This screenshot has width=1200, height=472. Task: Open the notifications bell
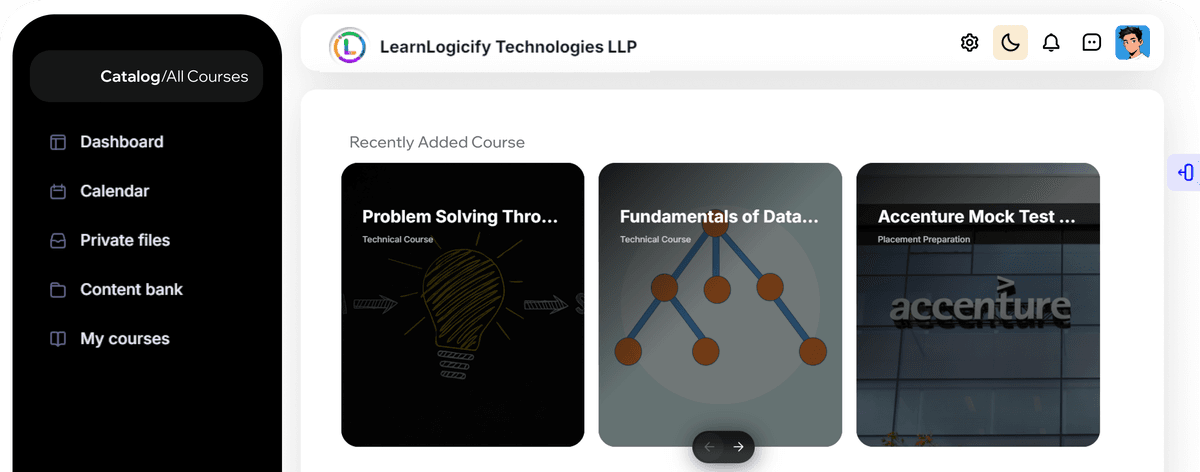[1051, 43]
